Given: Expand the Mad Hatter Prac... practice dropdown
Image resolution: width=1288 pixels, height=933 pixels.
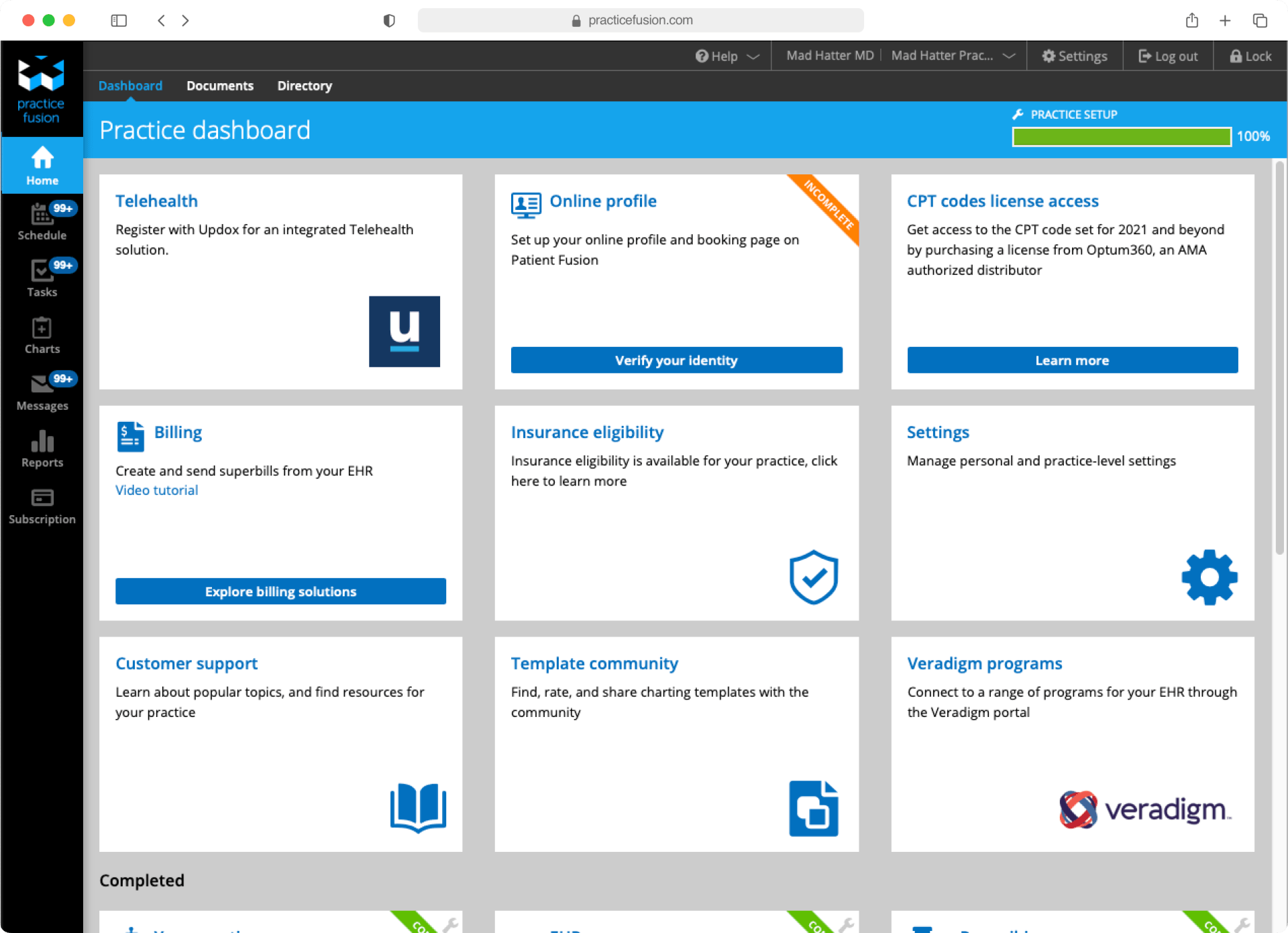Looking at the screenshot, I should (x=953, y=56).
